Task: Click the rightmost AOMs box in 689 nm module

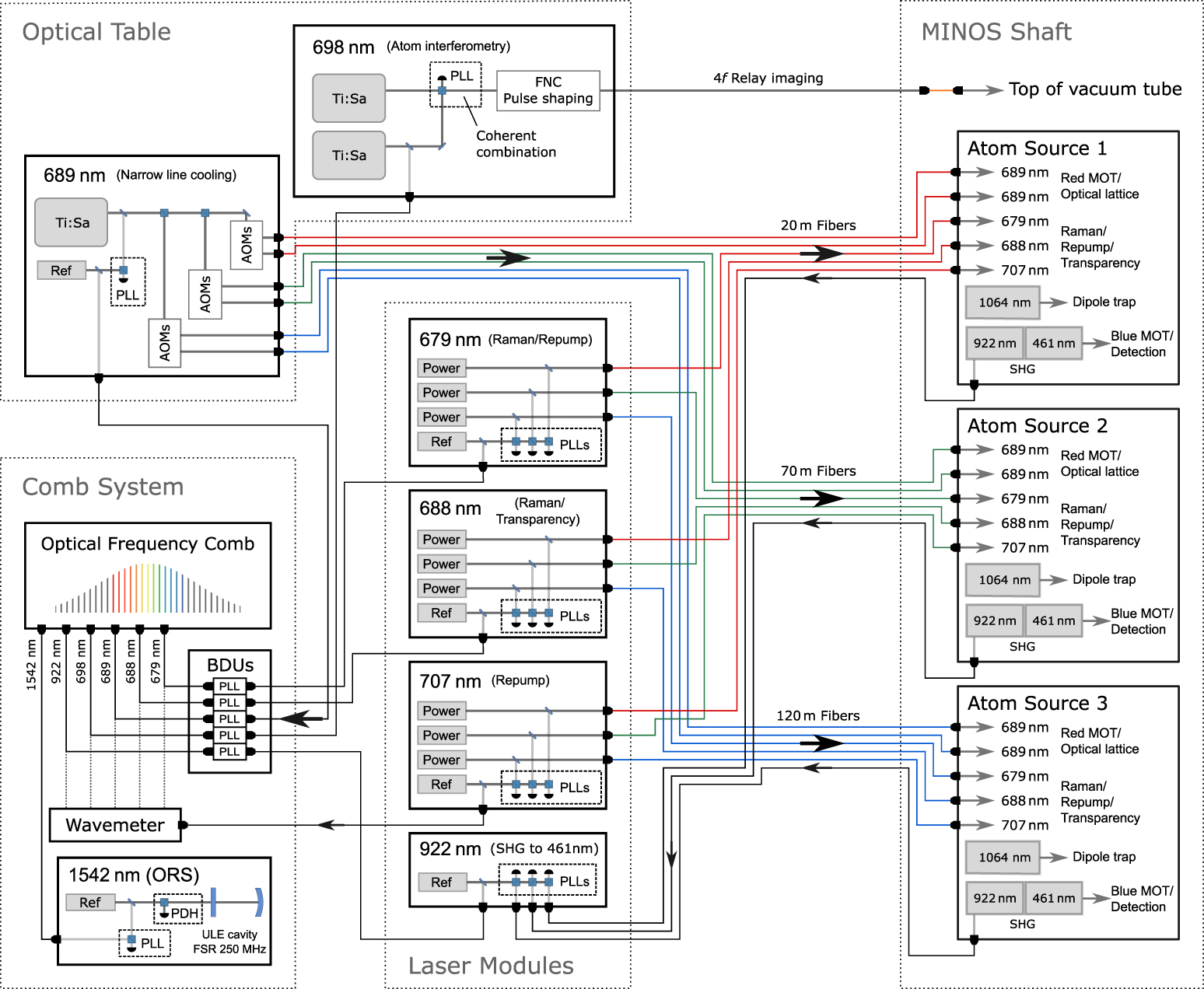Action: pos(247,245)
